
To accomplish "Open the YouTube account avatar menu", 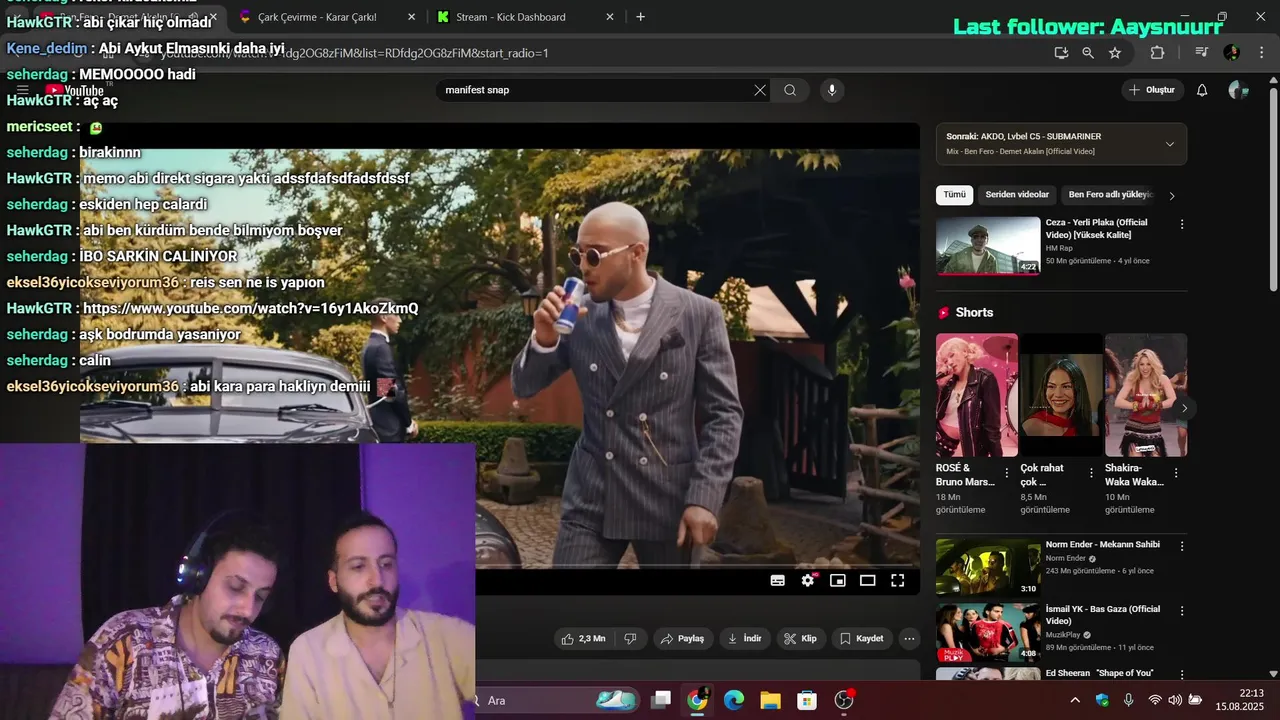I will click(x=1238, y=90).
